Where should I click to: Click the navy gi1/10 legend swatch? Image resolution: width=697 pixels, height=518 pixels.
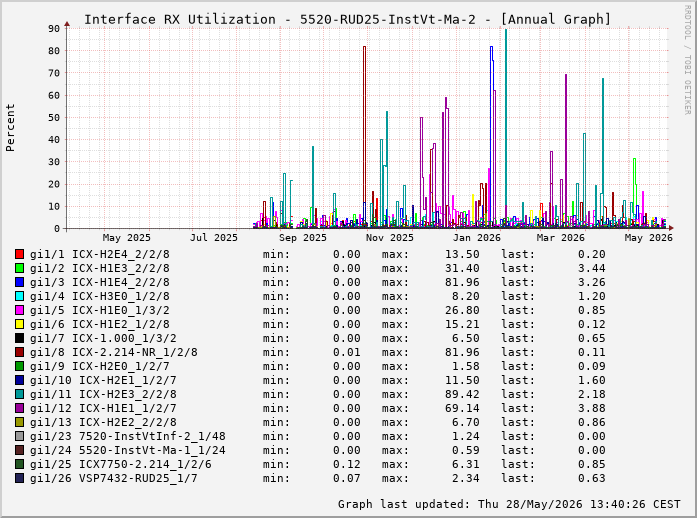(19, 380)
